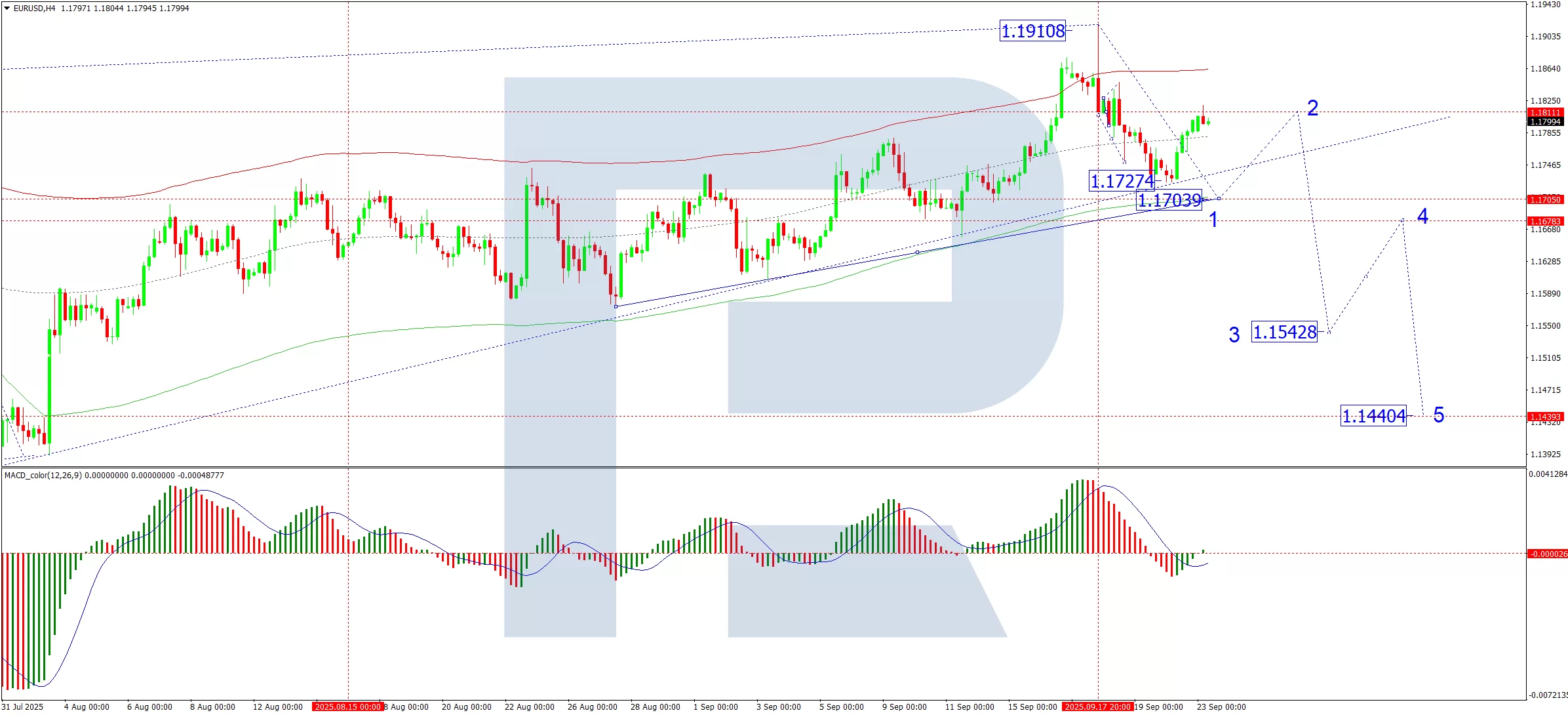Screen dimensions: 1568x715
Task: Select the 1.17274 price label
Action: point(1121,180)
